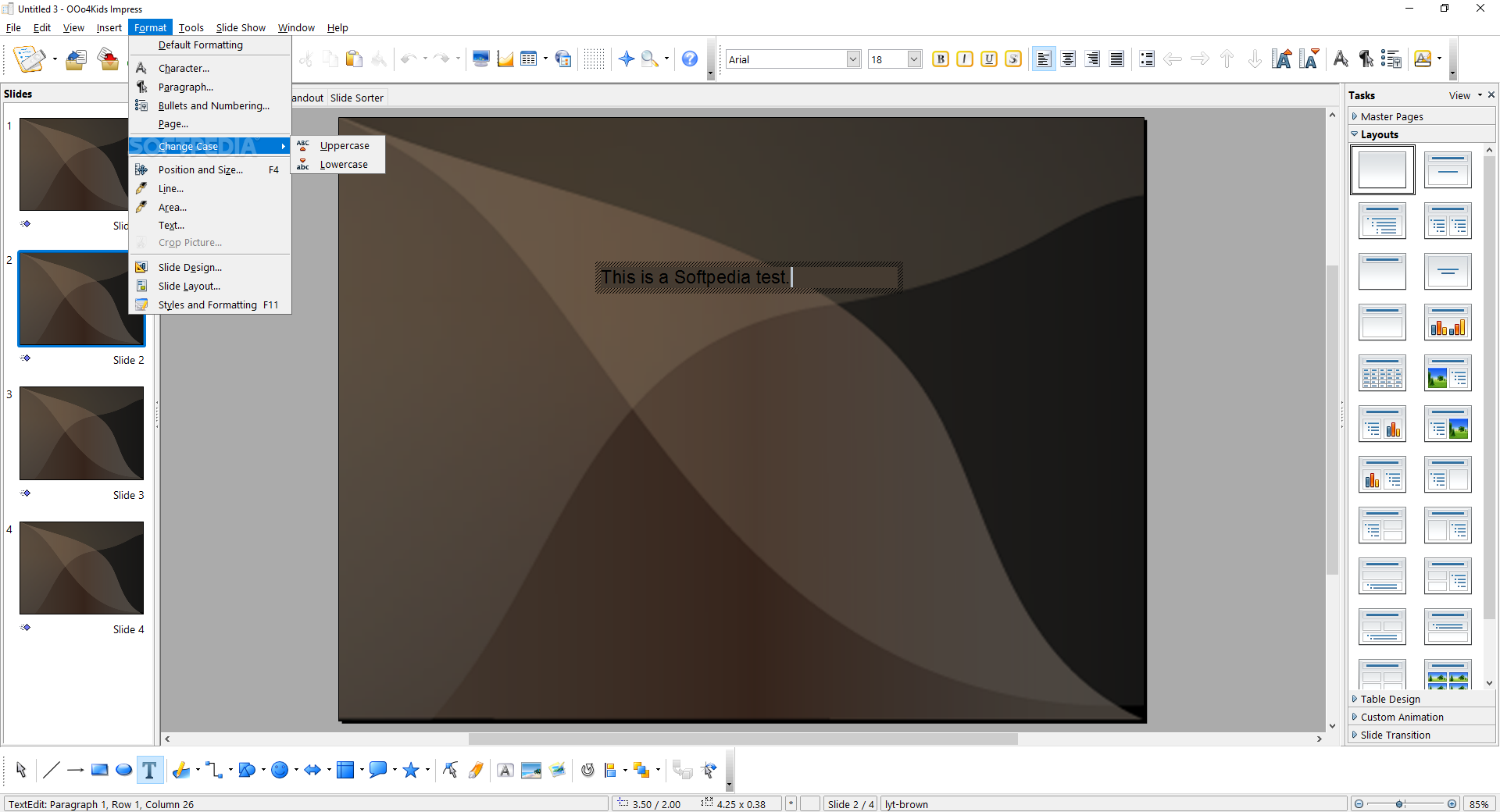
Task: Collapse the Layouts section
Action: click(1420, 134)
